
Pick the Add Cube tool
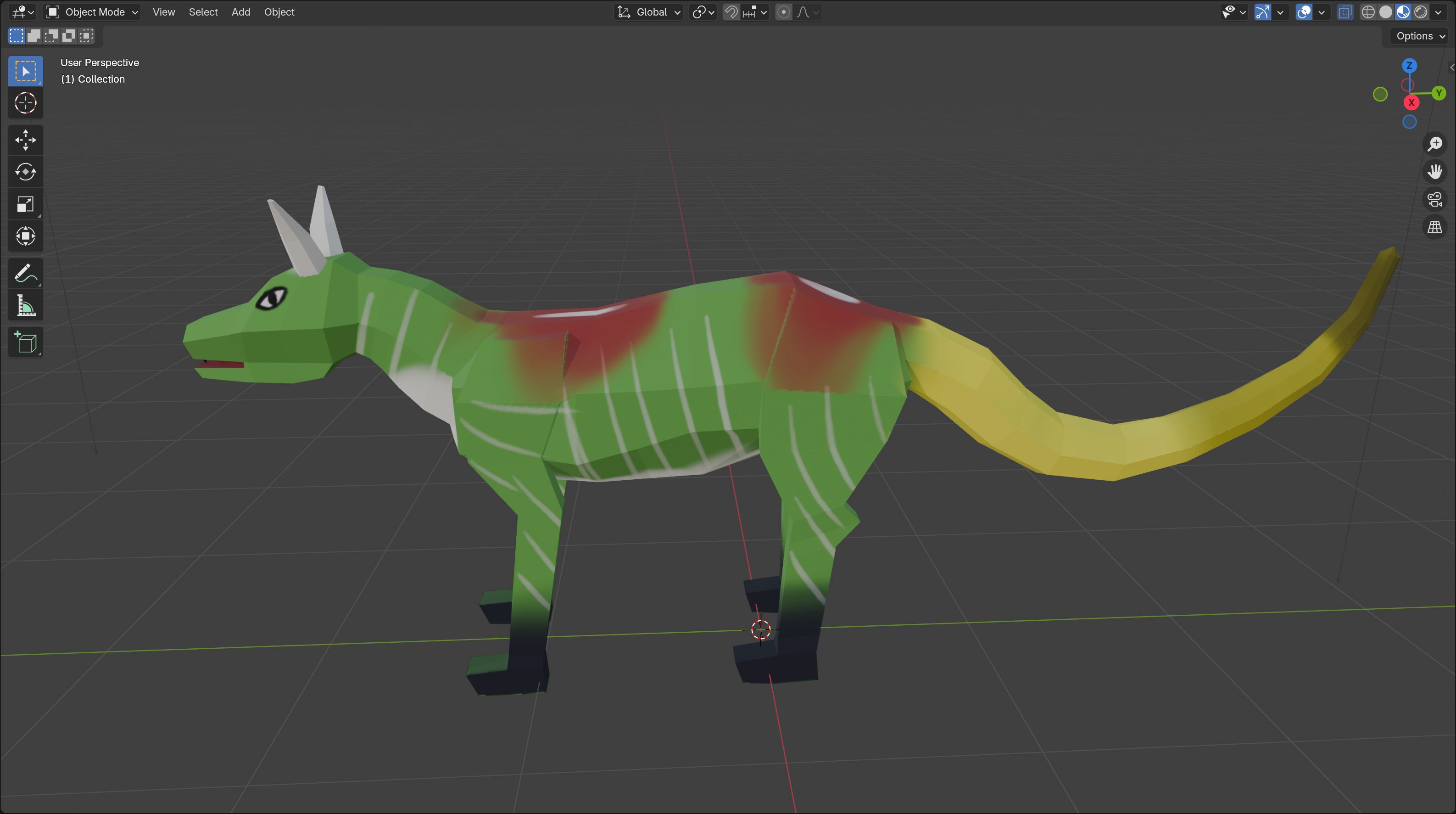click(25, 342)
